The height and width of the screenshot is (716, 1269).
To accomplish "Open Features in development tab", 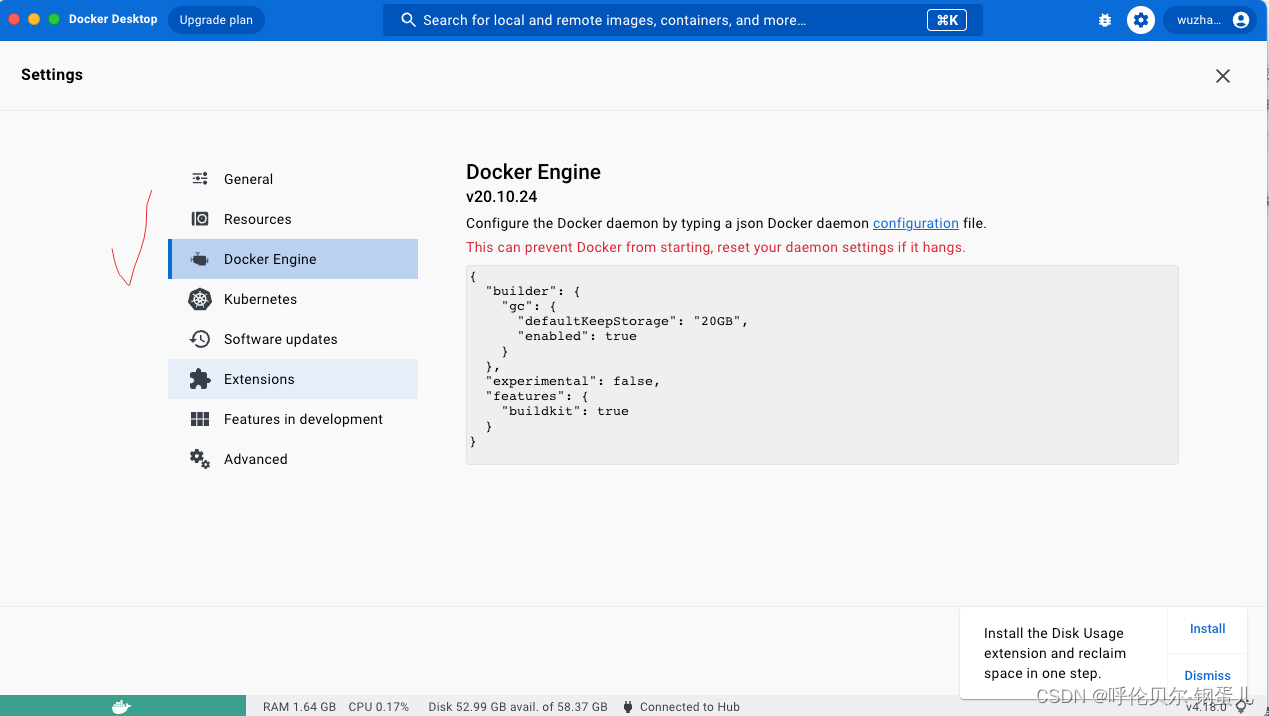I will 293,419.
